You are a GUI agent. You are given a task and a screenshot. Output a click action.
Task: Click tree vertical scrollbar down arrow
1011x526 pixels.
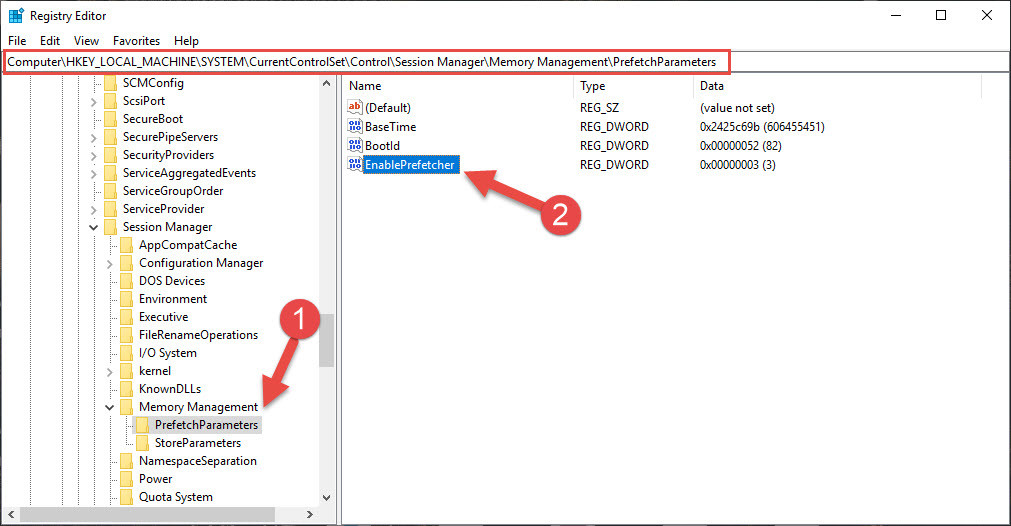tap(326, 498)
